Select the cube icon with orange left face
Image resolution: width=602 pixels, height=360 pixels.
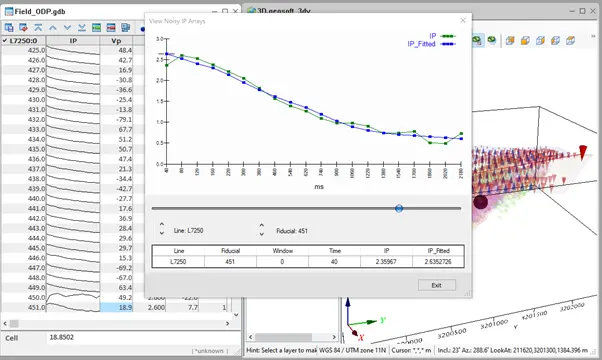click(x=555, y=40)
